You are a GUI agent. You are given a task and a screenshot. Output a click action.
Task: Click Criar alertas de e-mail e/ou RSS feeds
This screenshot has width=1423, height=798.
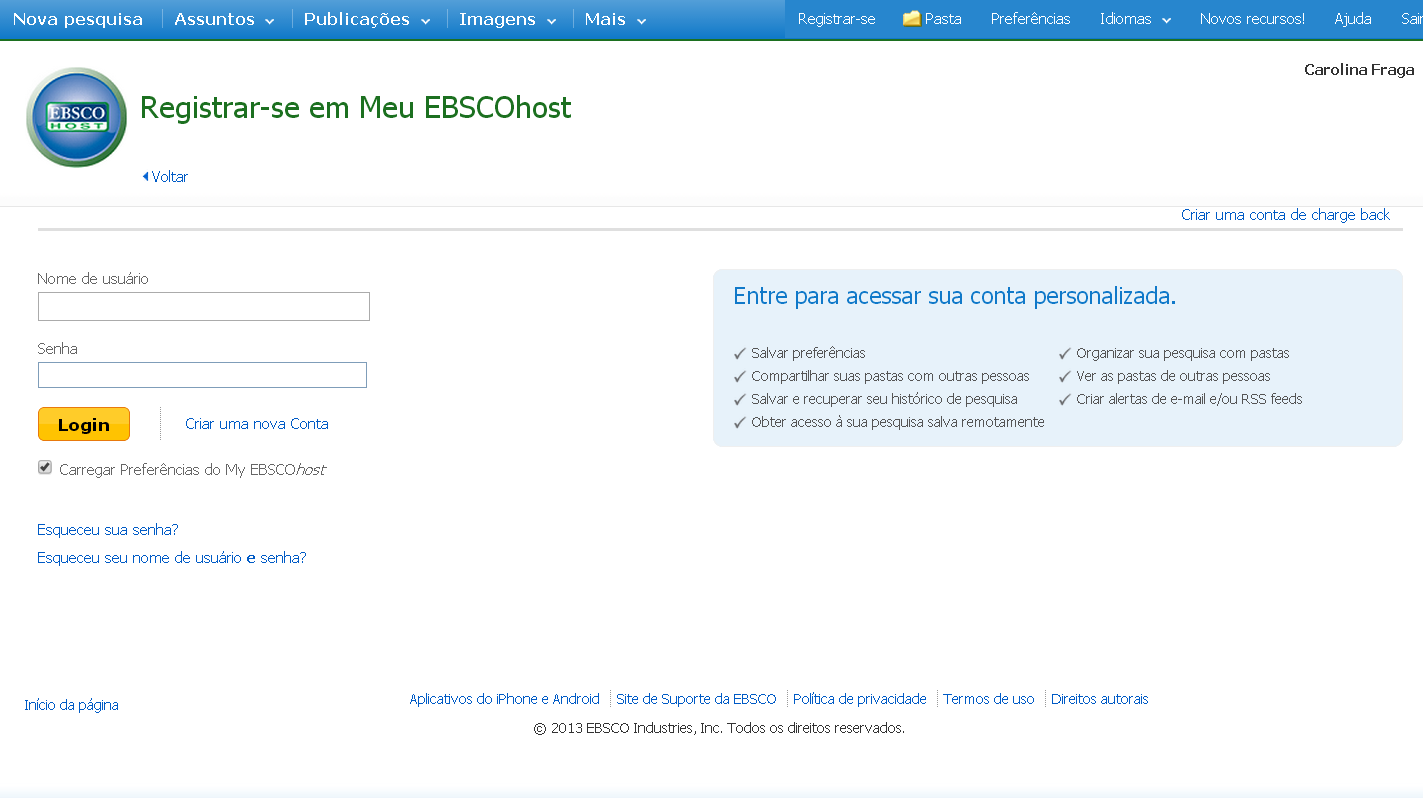(x=1189, y=399)
